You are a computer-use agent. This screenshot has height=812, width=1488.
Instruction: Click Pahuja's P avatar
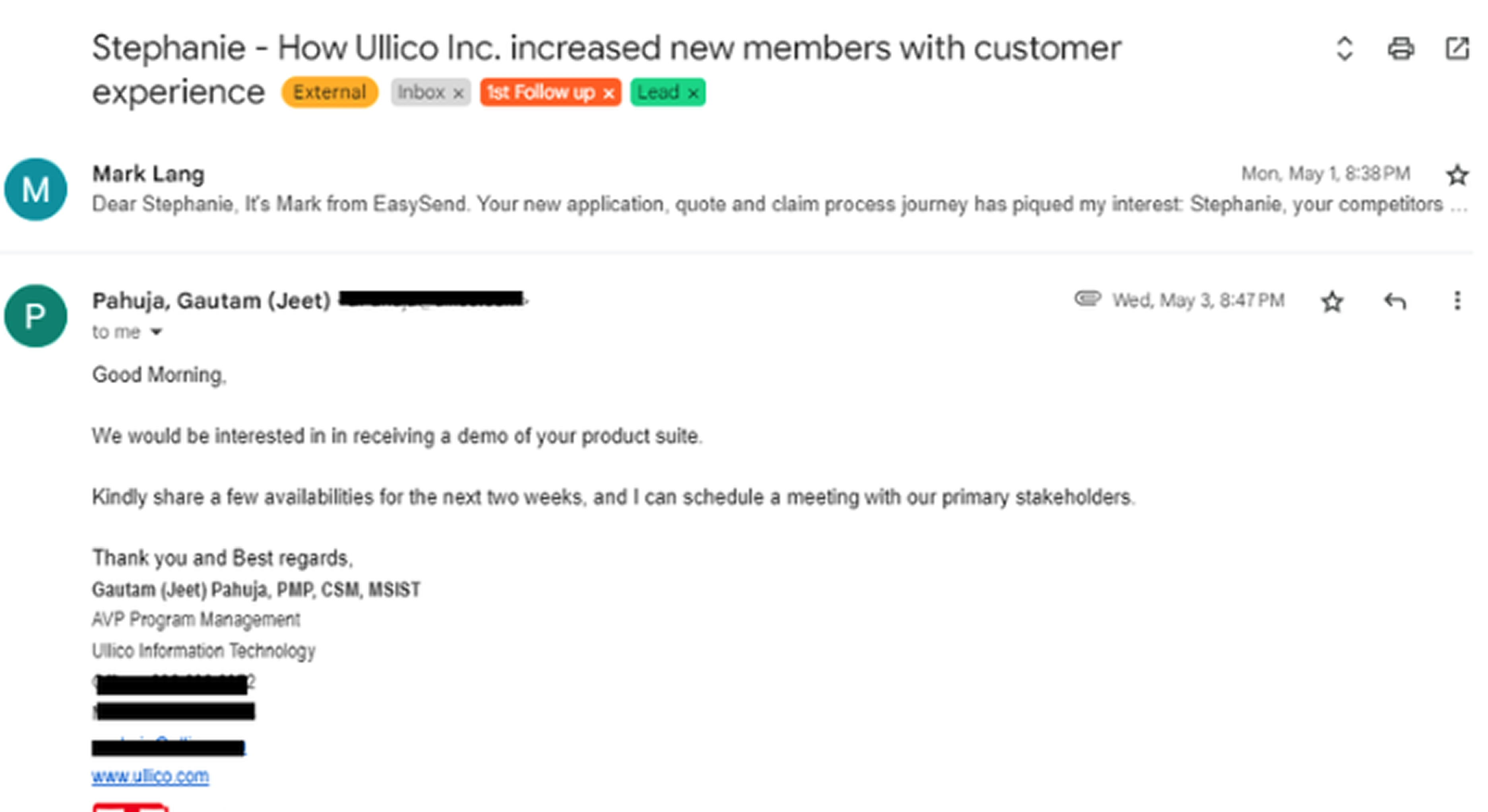(36, 316)
